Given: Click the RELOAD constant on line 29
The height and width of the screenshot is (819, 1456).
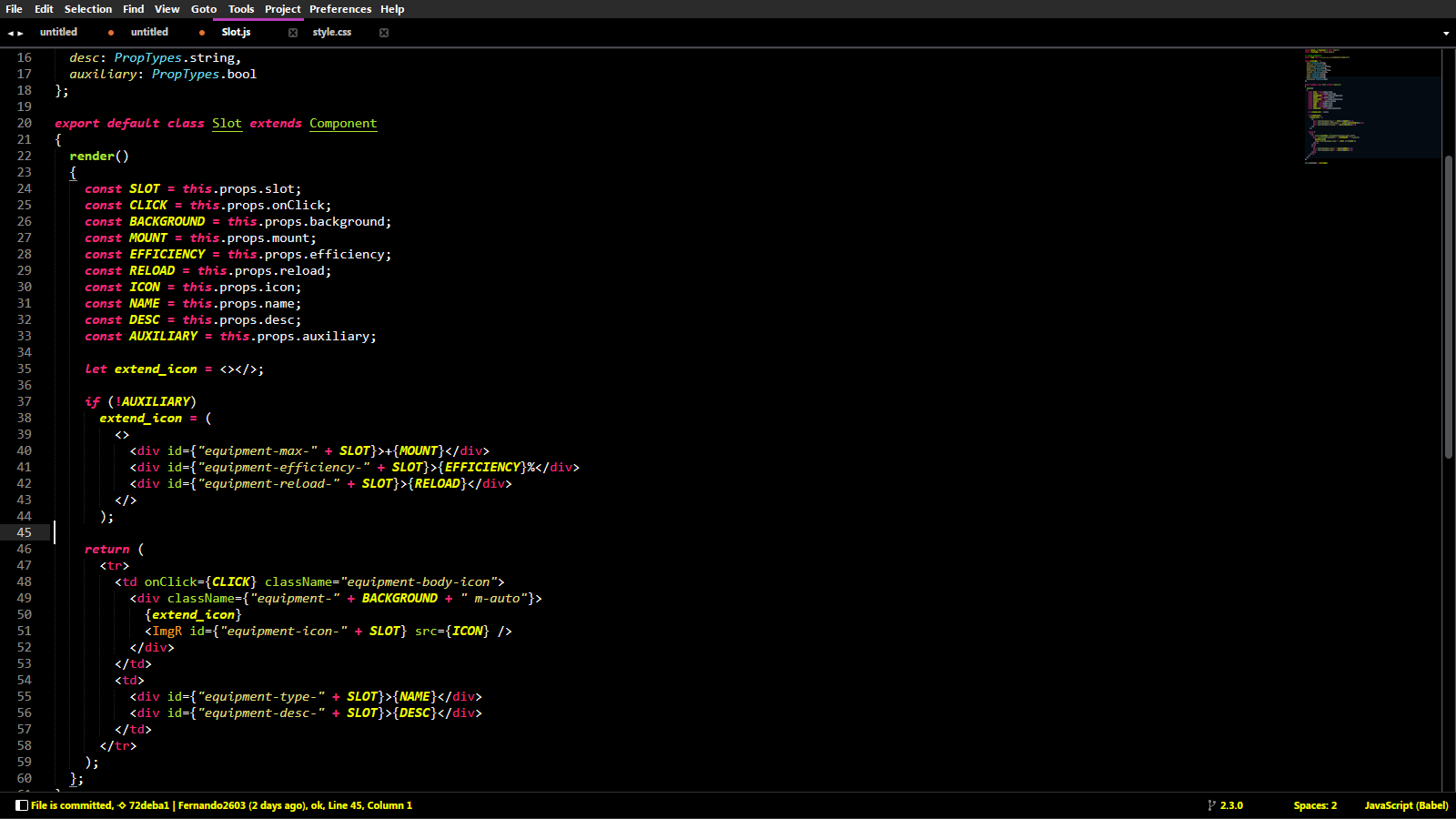Looking at the screenshot, I should click(152, 270).
